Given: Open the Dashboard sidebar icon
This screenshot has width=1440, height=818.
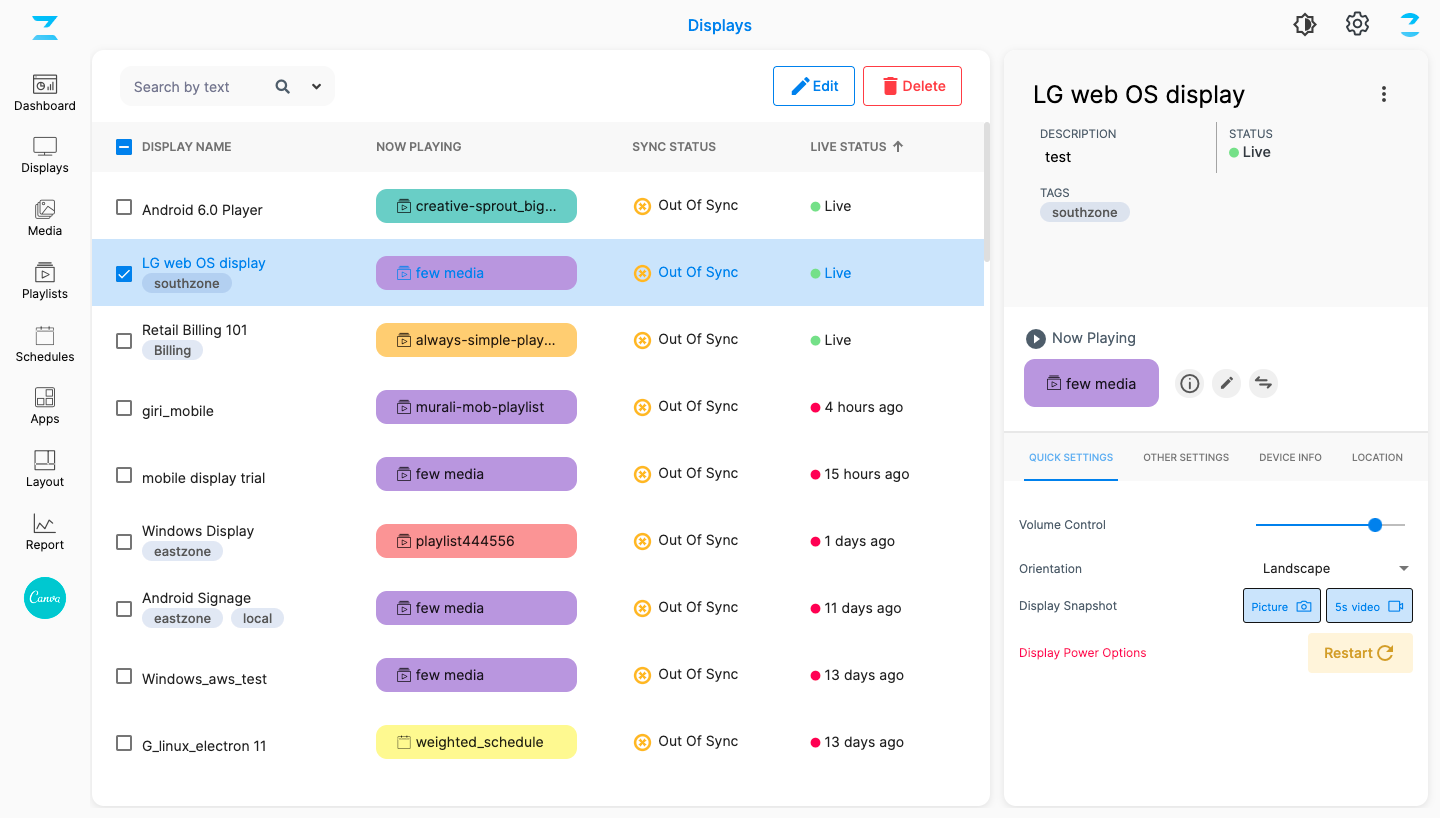Looking at the screenshot, I should tap(45, 93).
